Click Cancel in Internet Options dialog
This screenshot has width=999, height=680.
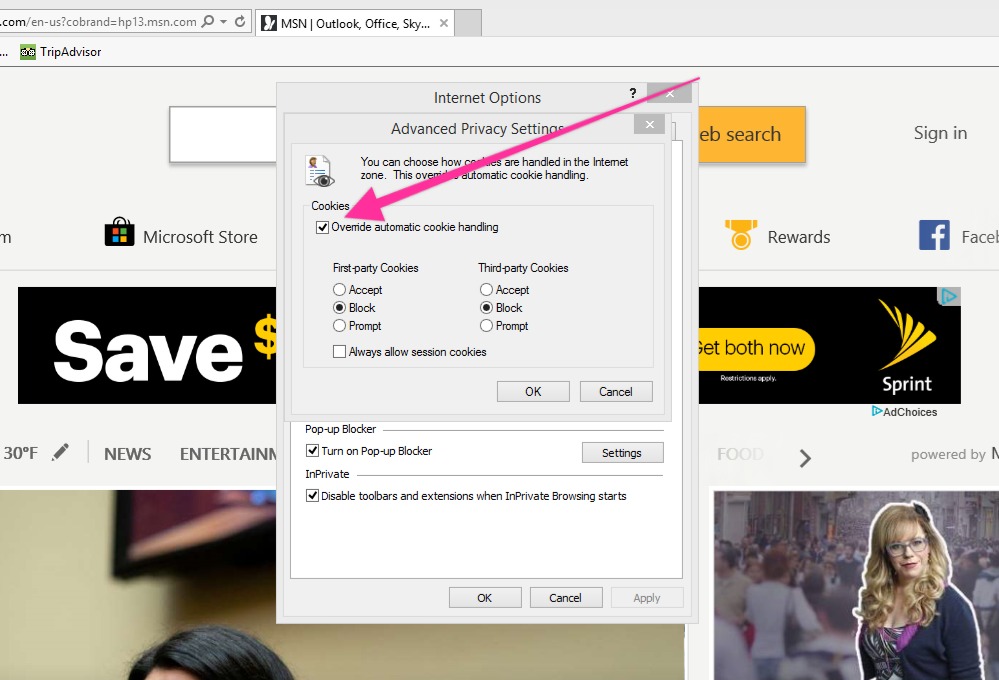point(566,598)
